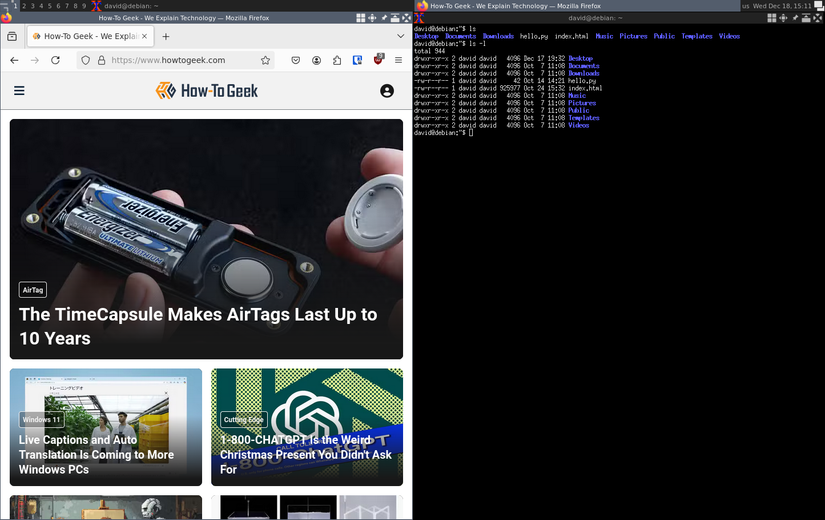Click 'Pictures' in first ls output
Image resolution: width=825 pixels, height=520 pixels.
click(633, 36)
